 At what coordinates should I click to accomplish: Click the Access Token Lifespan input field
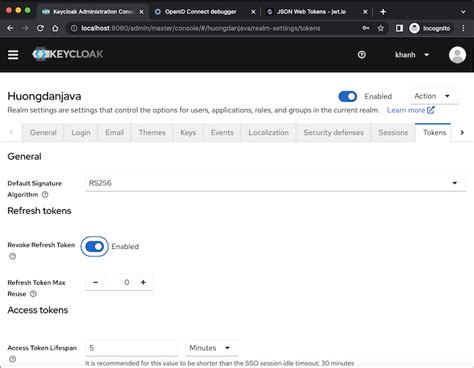coord(131,348)
